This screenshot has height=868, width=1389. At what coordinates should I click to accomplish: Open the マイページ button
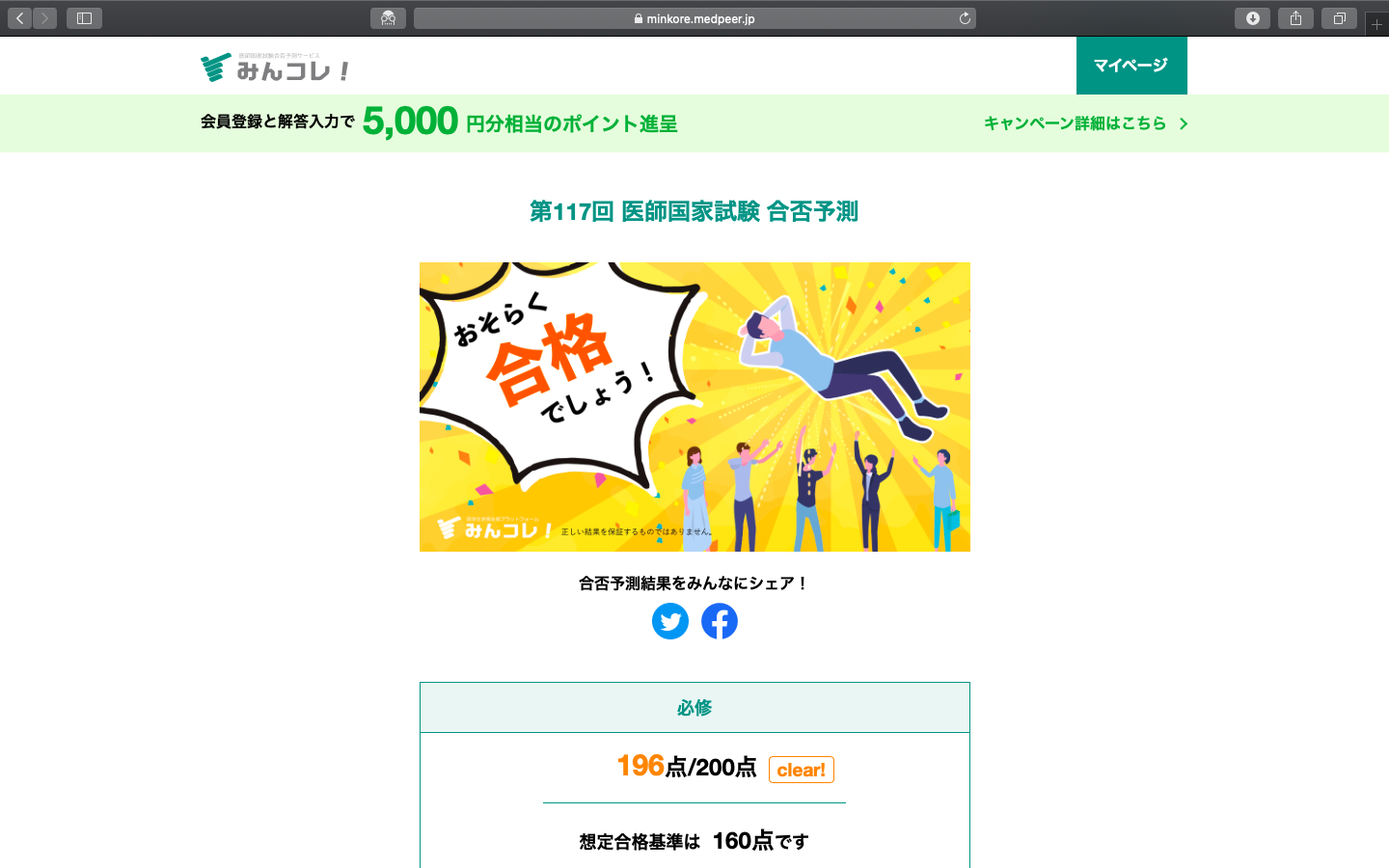point(1131,66)
